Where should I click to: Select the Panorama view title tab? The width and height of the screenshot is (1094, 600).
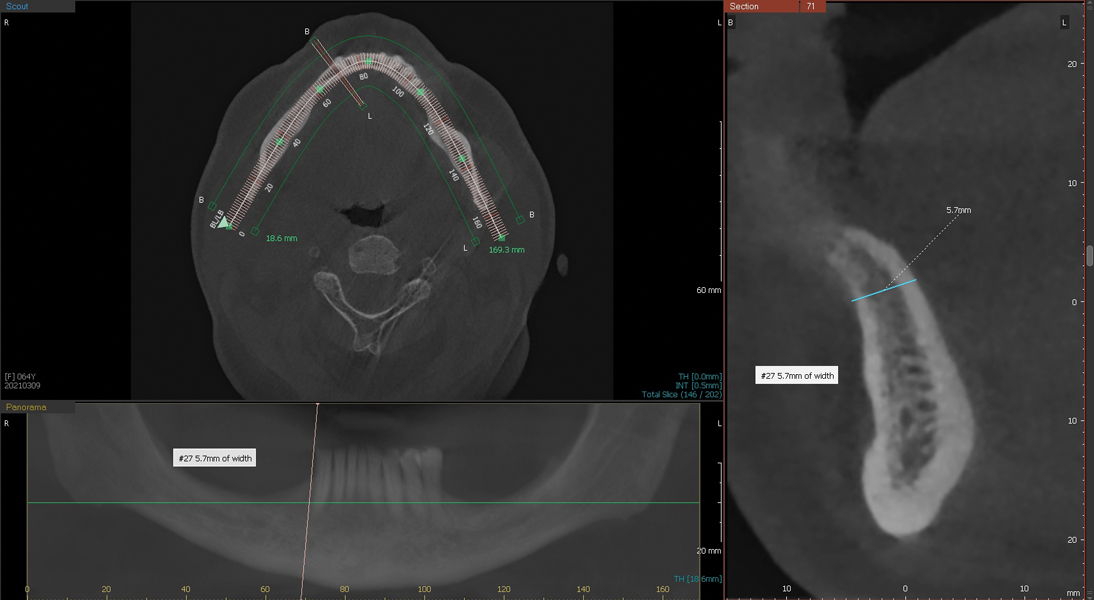tap(26, 407)
